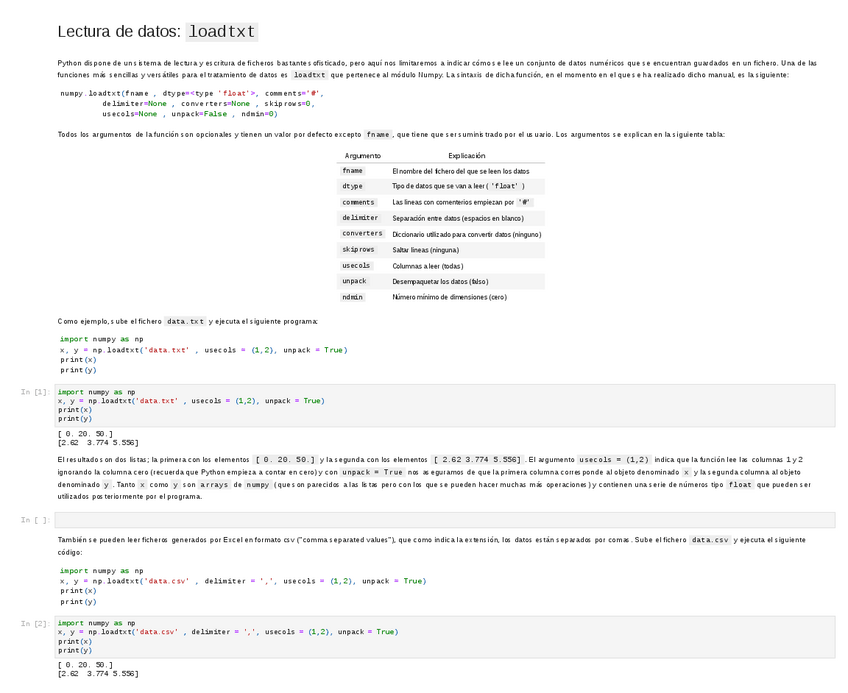Click the Lectura de datos heading
This screenshot has width=848, height=693.
[119, 31]
